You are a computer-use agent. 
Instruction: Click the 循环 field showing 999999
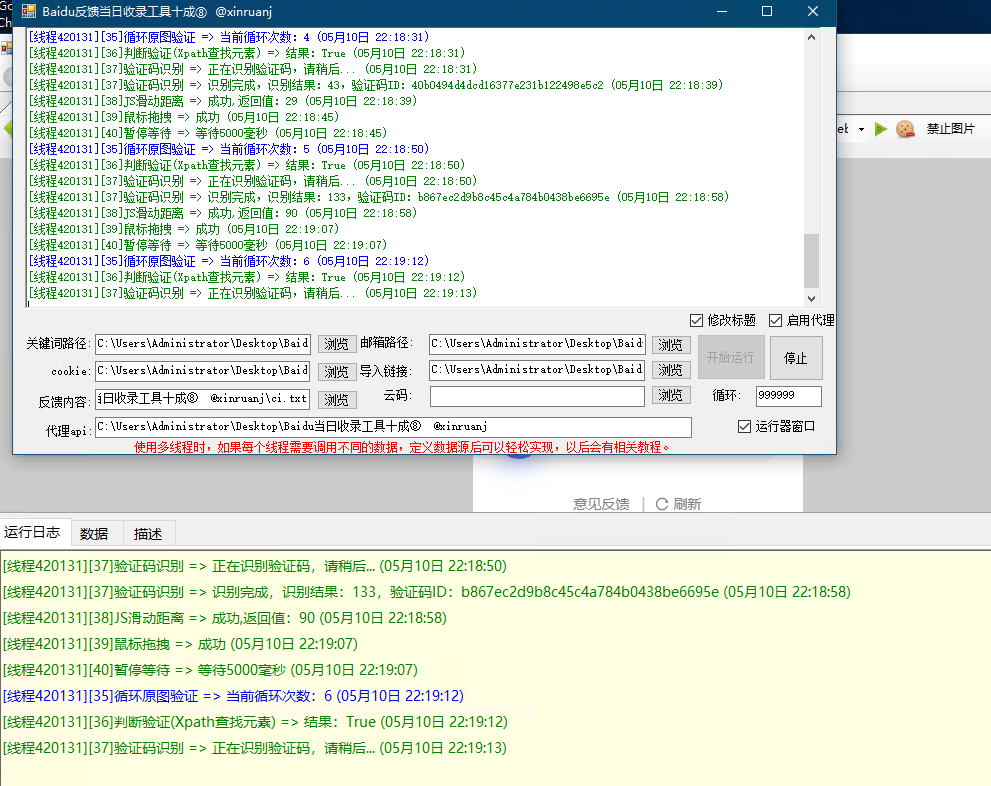click(x=789, y=396)
